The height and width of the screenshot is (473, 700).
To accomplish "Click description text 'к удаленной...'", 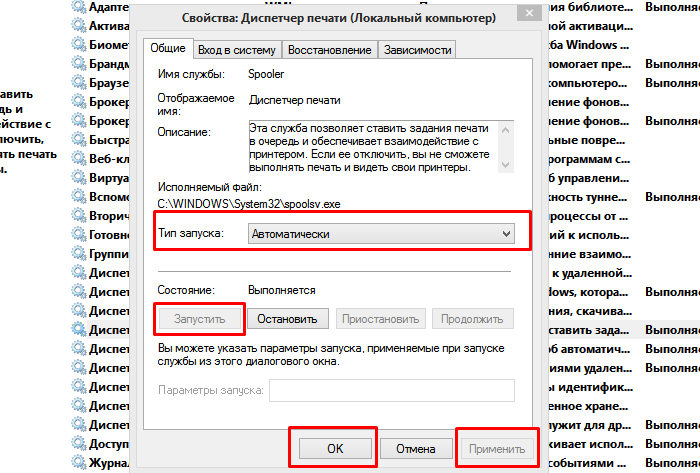I will 592,273.
